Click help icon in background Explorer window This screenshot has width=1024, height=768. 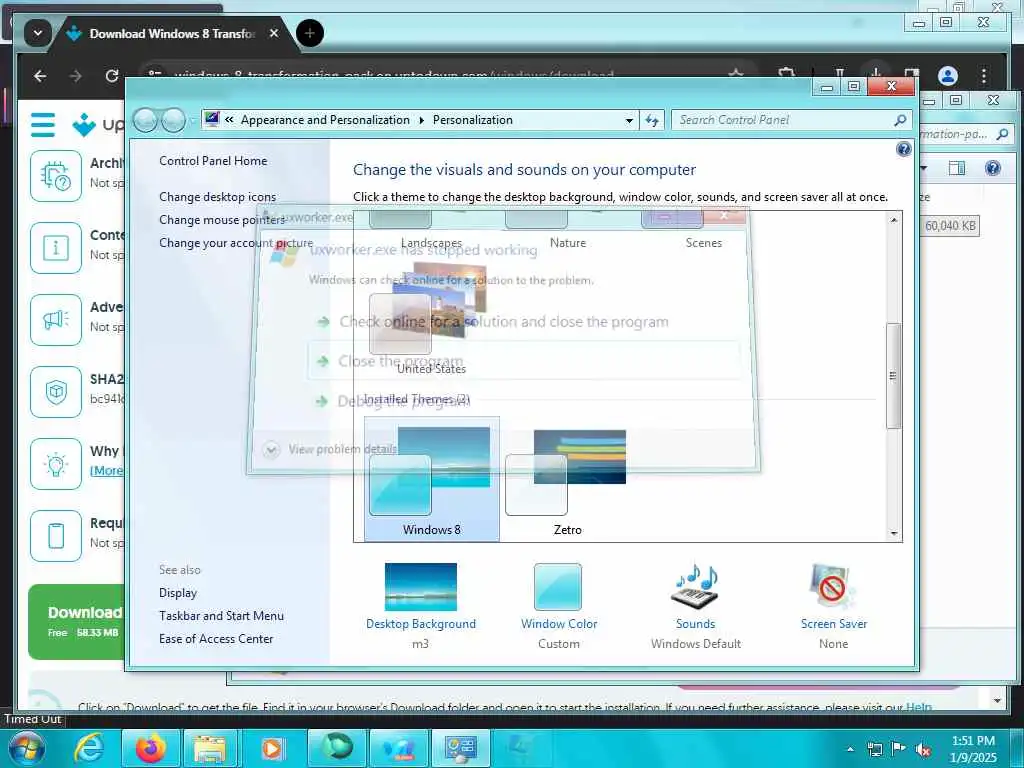pyautogui.click(x=993, y=168)
